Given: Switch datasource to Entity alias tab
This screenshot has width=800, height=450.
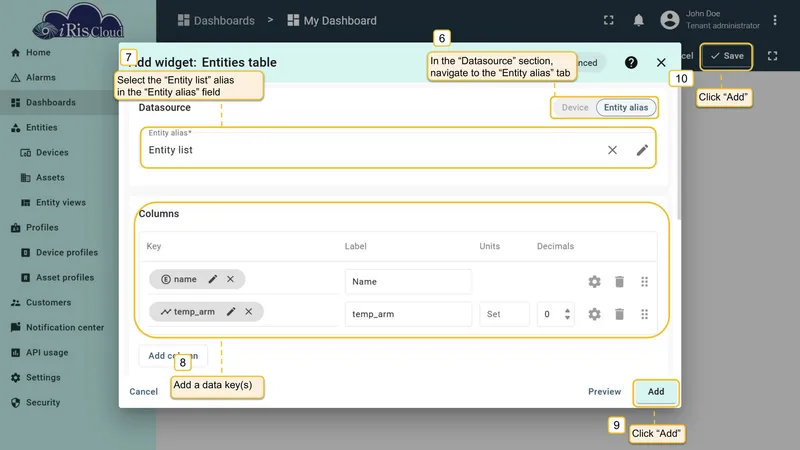Looking at the screenshot, I should (x=626, y=108).
